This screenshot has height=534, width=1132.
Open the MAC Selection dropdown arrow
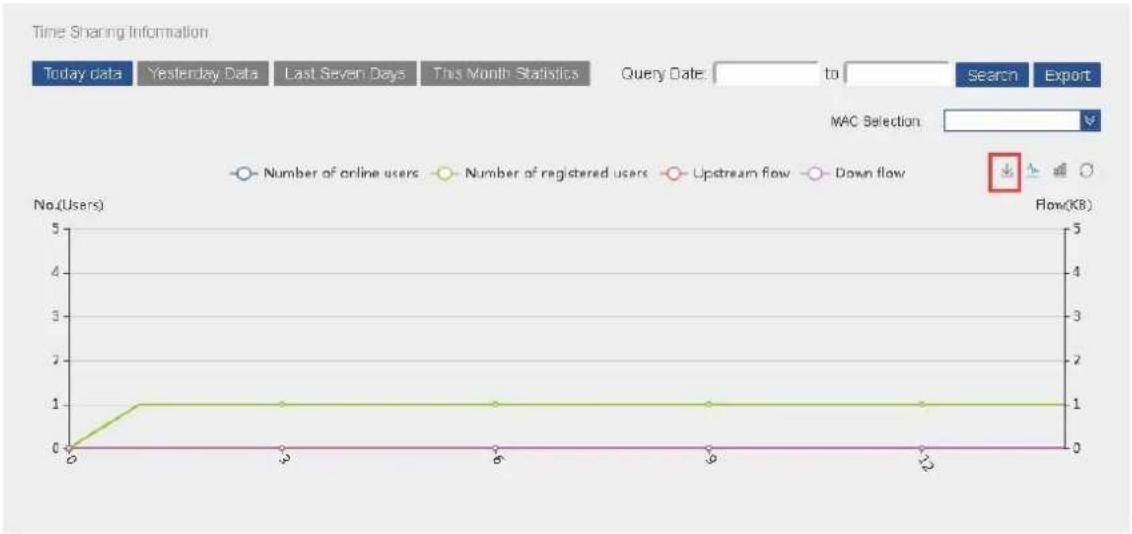point(1092,121)
